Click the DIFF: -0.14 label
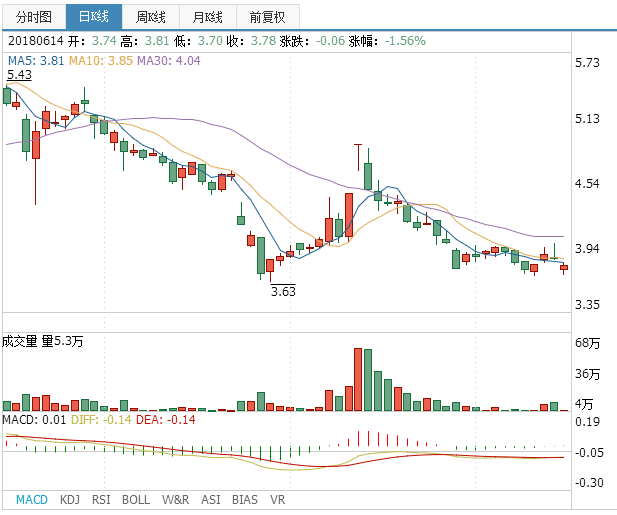This screenshot has height=515, width=617. [101, 420]
